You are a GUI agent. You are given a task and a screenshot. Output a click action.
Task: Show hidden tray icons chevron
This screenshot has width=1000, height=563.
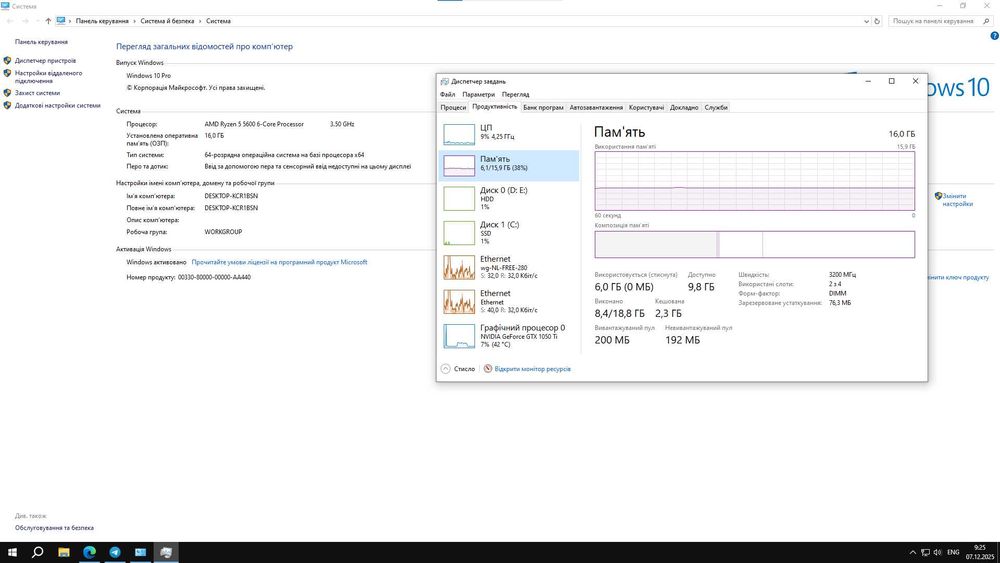coord(913,552)
